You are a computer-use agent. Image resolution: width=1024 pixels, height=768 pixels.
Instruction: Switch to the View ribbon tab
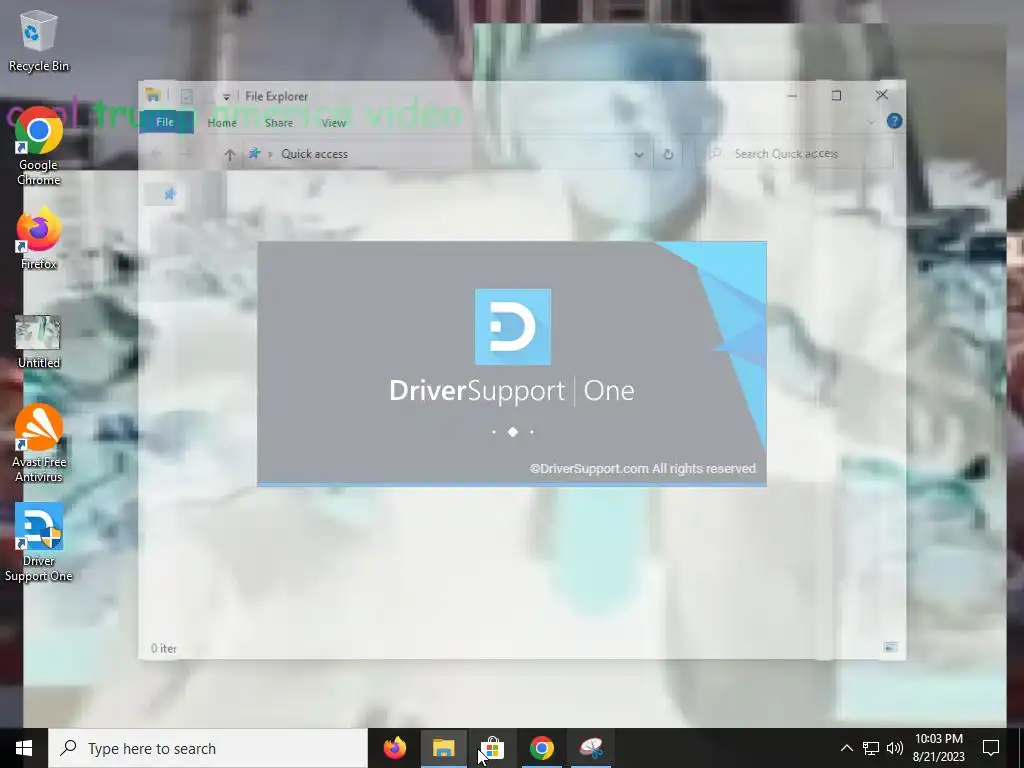[333, 123]
